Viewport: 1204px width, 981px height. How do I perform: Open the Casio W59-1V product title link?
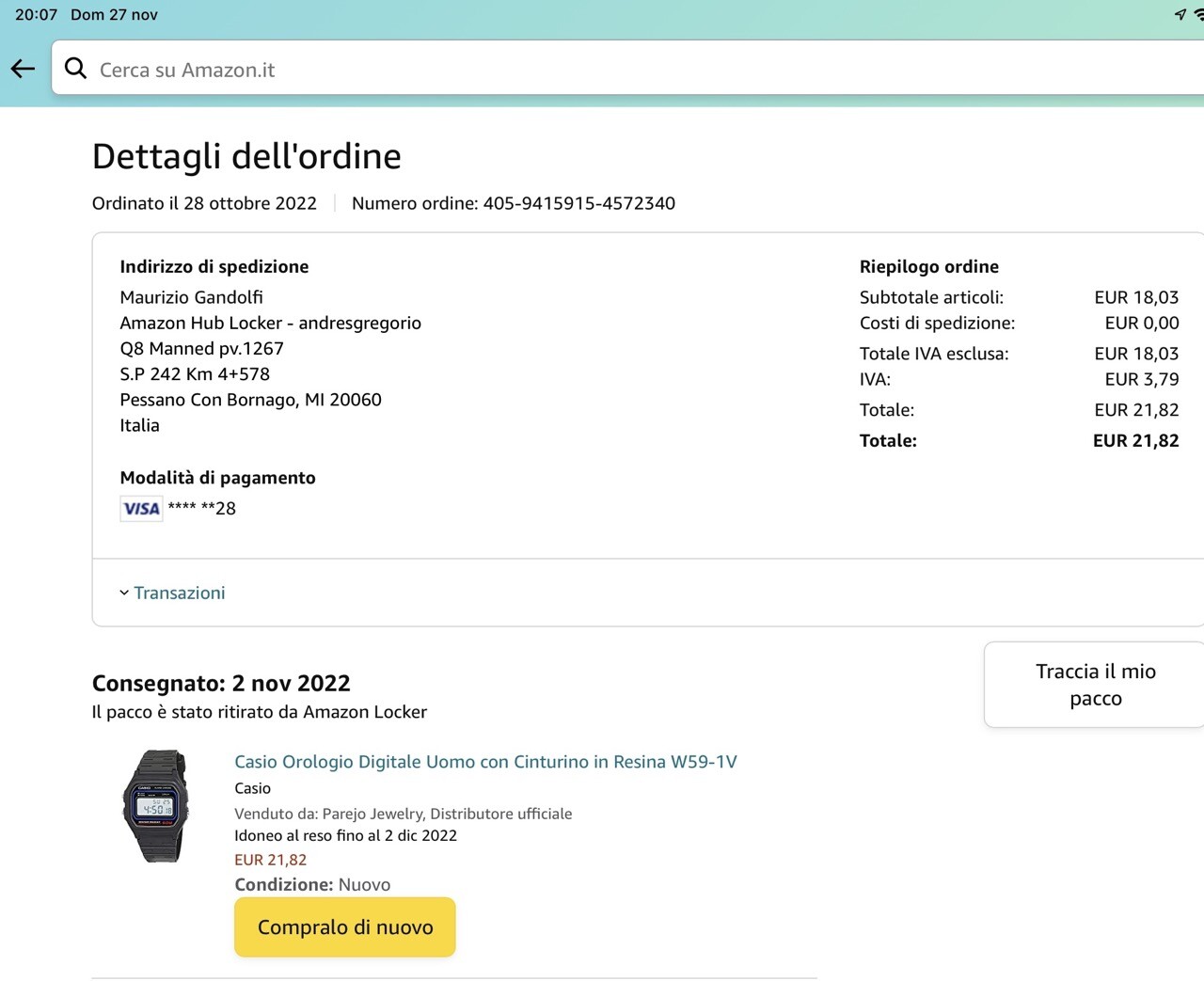(485, 762)
